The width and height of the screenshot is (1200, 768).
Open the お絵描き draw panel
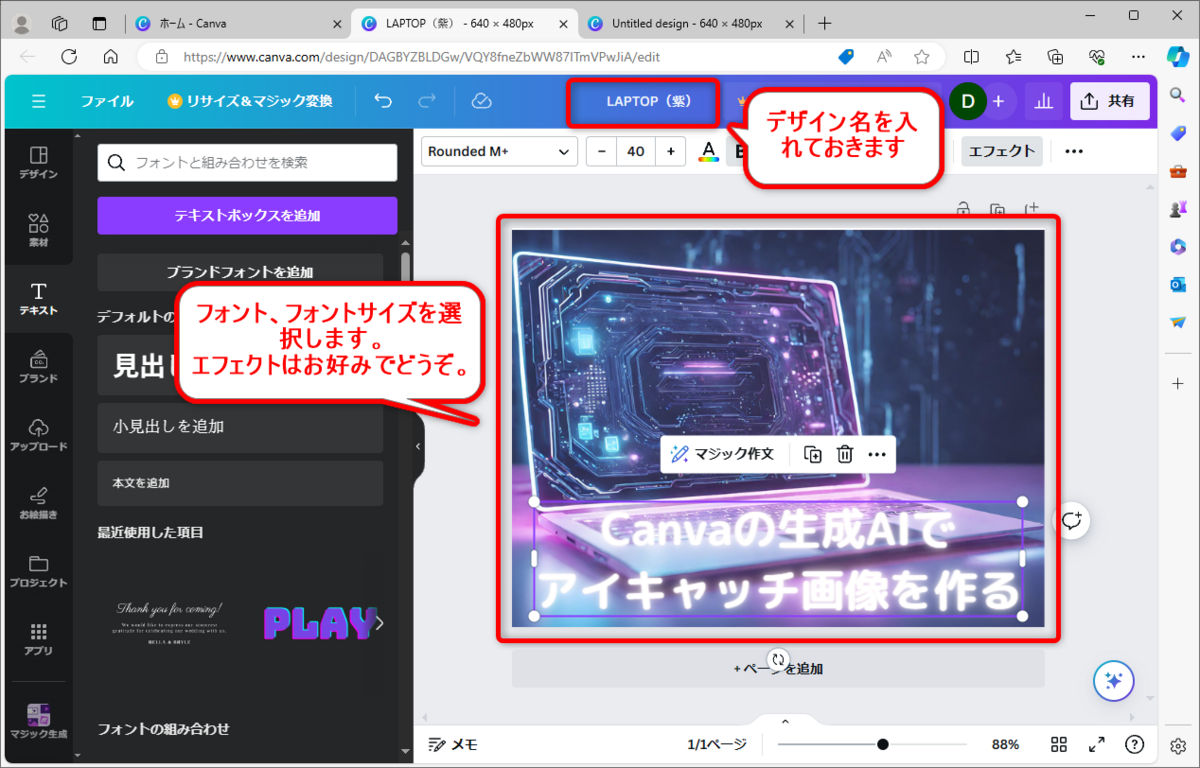pos(38,503)
